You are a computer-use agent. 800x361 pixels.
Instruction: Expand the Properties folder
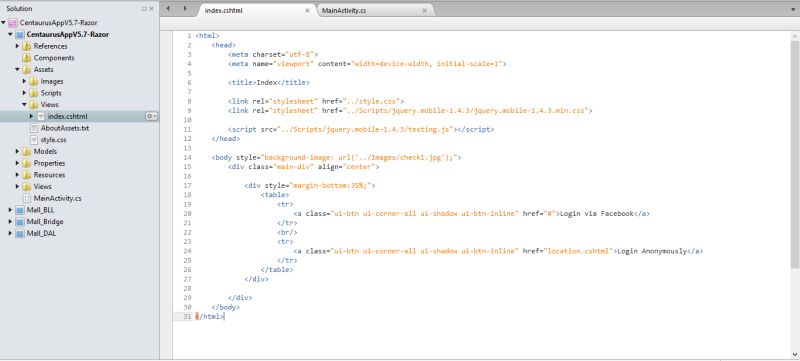(x=17, y=163)
